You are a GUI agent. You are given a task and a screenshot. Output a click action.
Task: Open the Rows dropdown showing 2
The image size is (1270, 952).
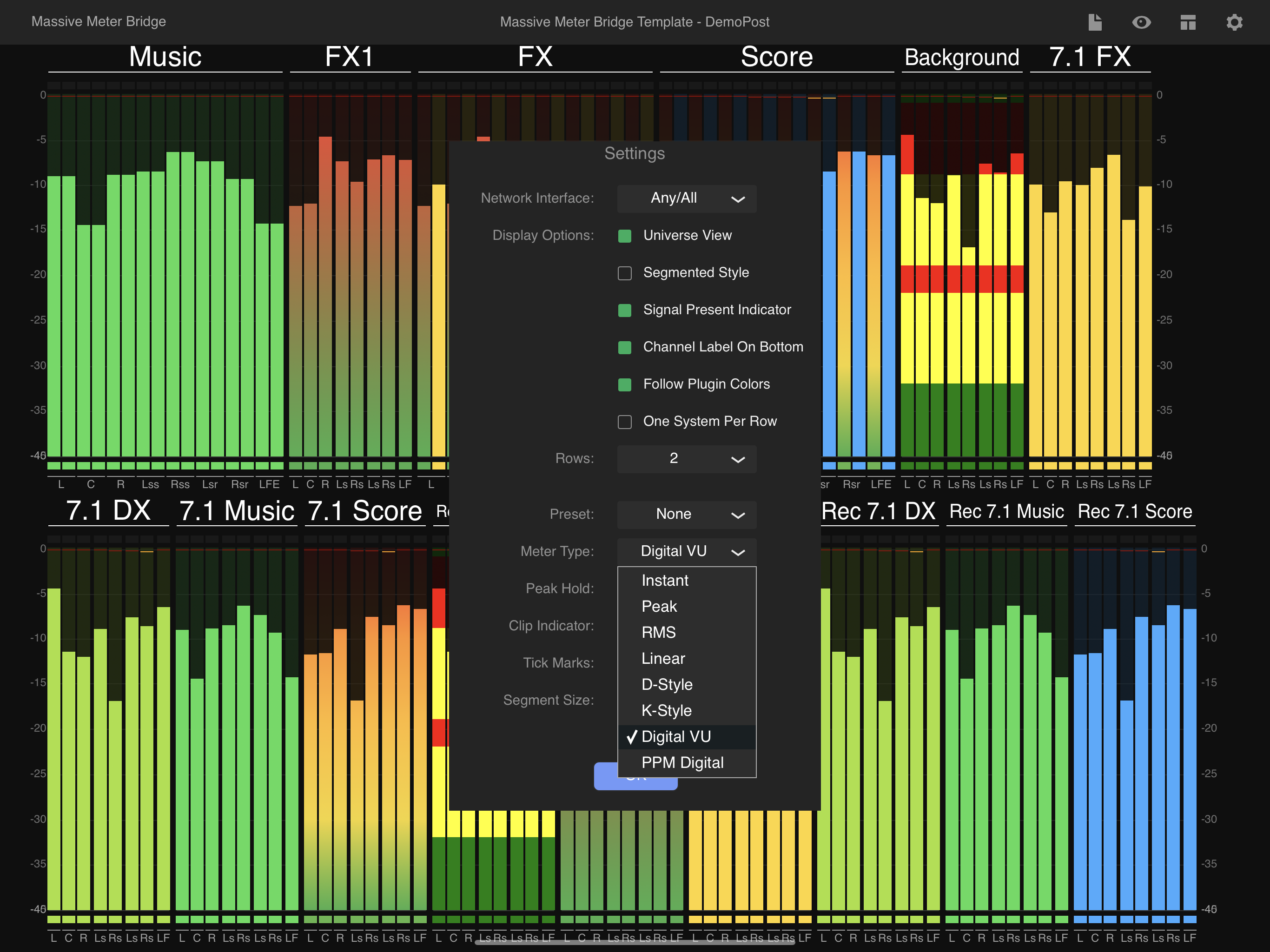[x=687, y=458]
